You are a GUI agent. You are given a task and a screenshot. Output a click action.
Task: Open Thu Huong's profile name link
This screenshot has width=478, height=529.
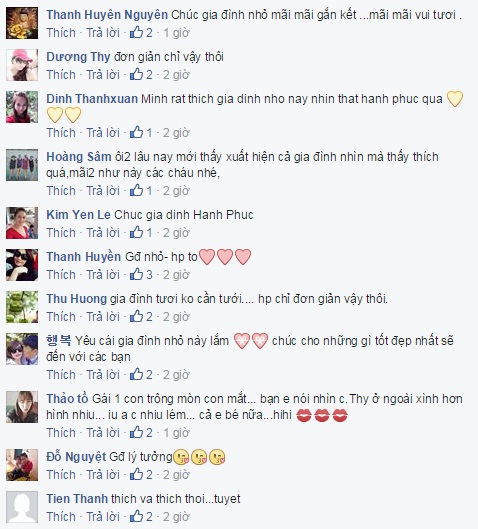(x=77, y=299)
